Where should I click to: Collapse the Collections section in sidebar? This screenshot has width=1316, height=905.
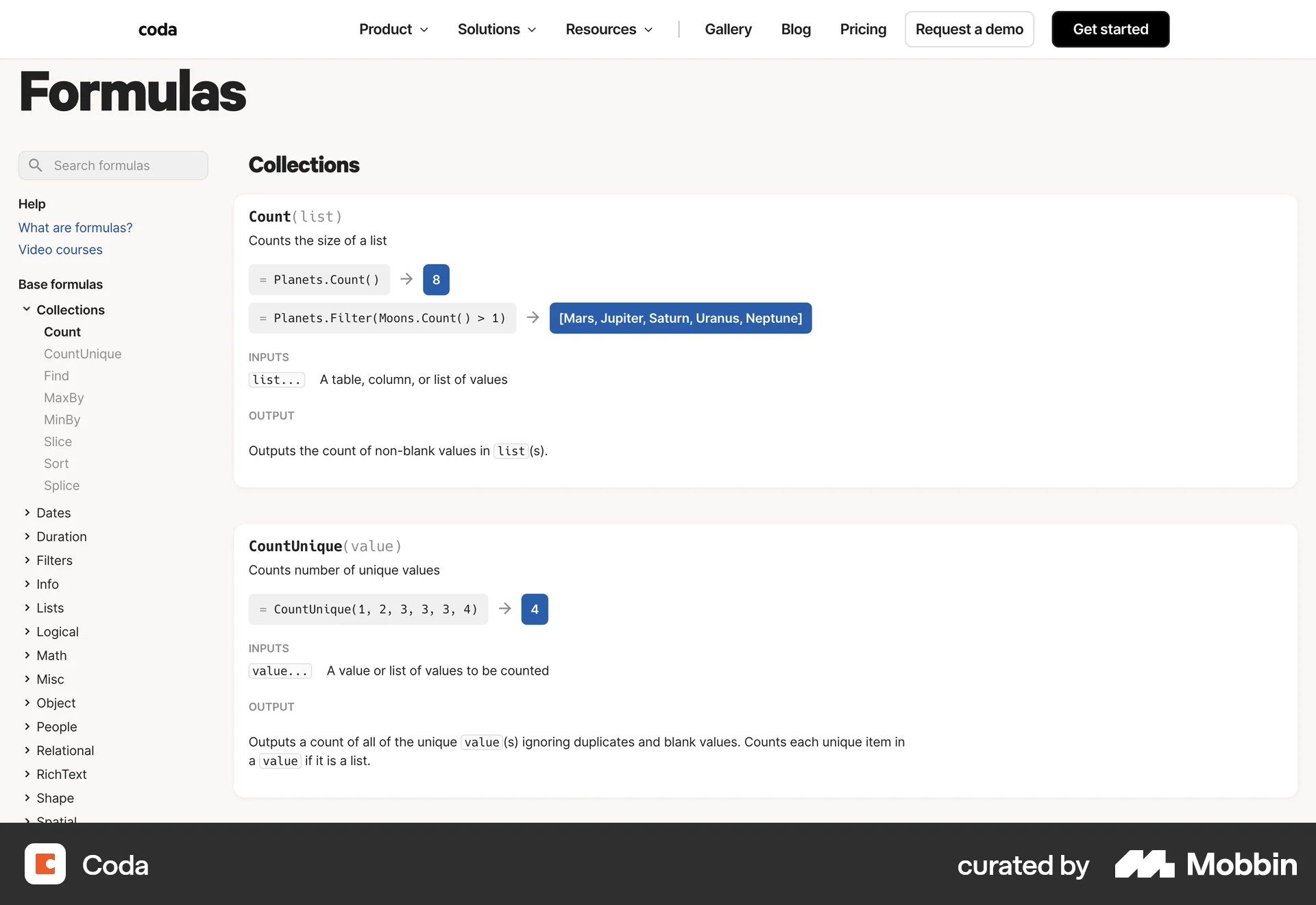click(27, 309)
